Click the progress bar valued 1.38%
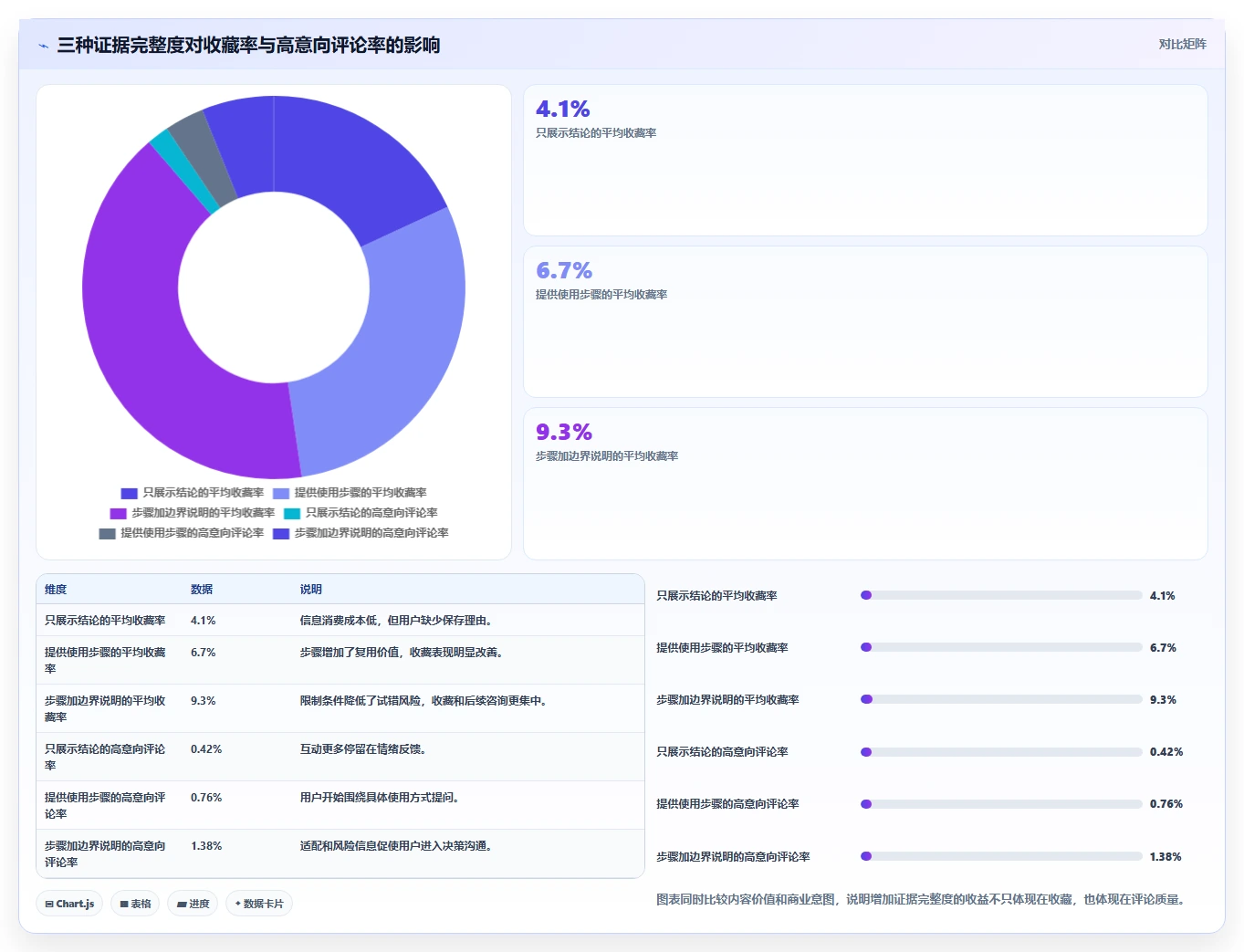Screen dimensions: 1244x952 click(1001, 856)
